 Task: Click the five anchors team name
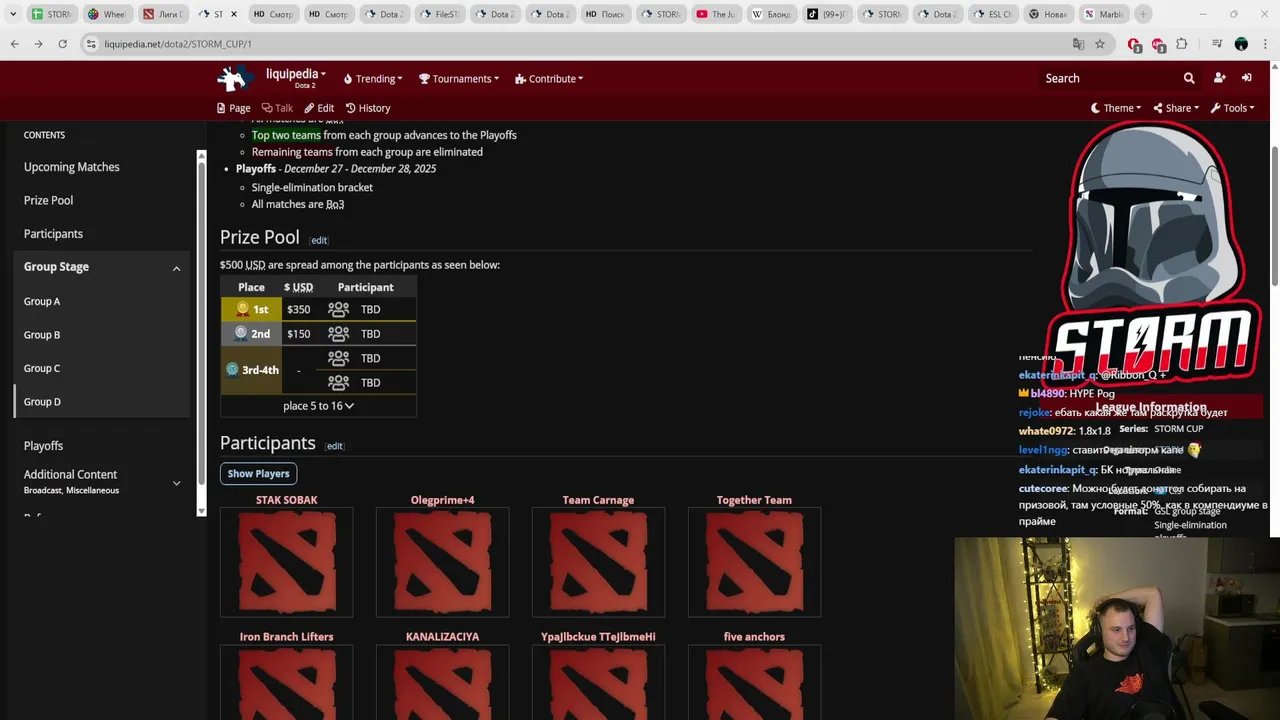point(754,636)
